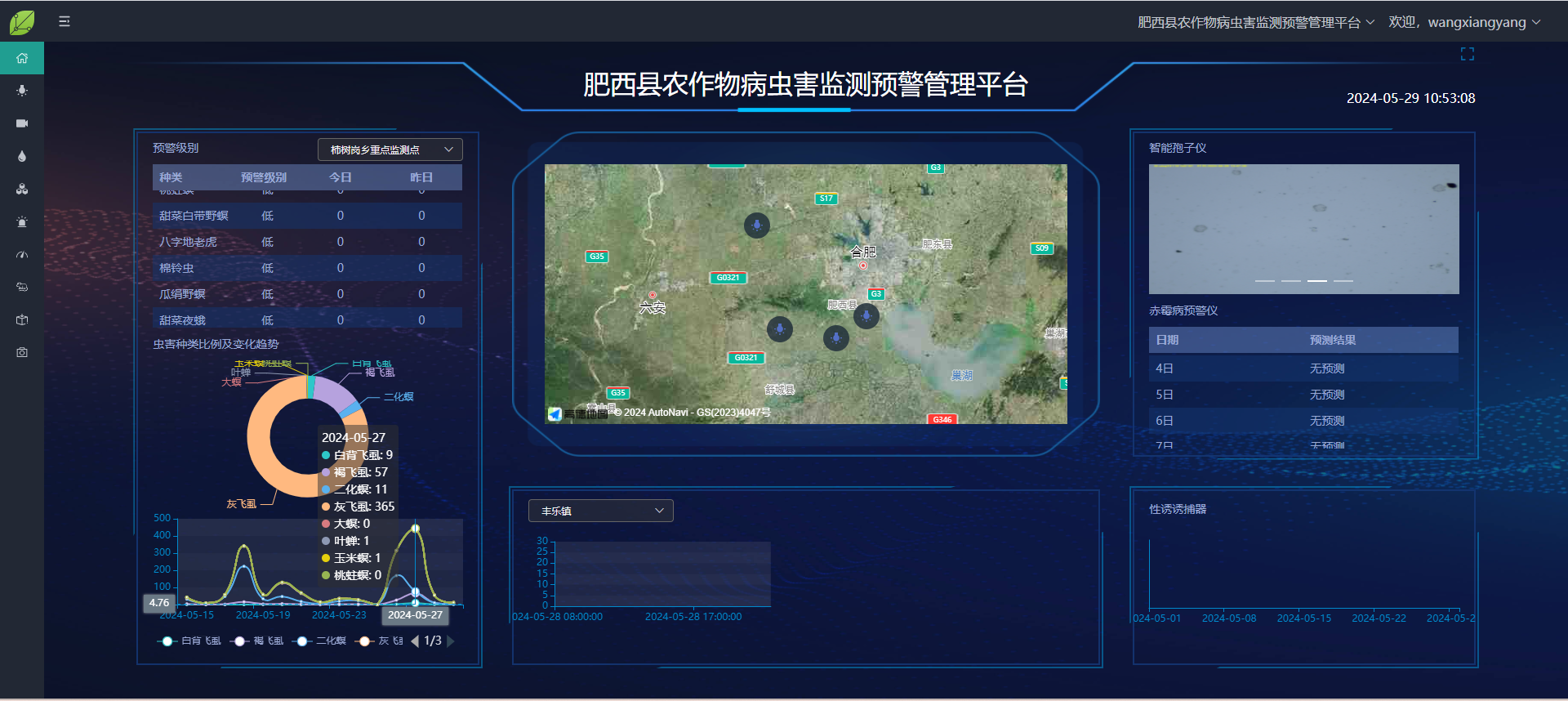Click the 灰飞虱 pie chart label
1568x701 pixels.
[x=241, y=504]
